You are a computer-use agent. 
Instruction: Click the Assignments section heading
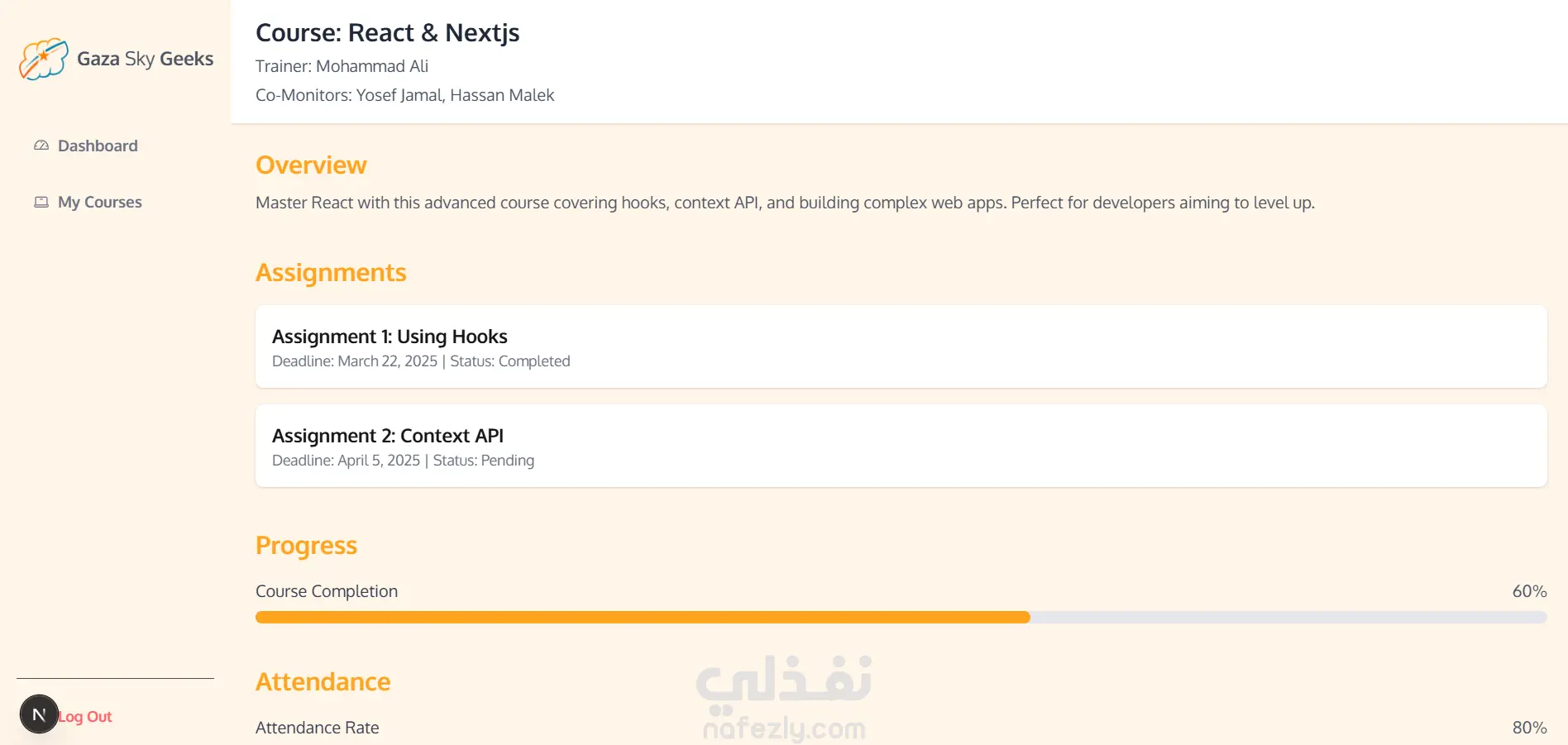tap(331, 273)
